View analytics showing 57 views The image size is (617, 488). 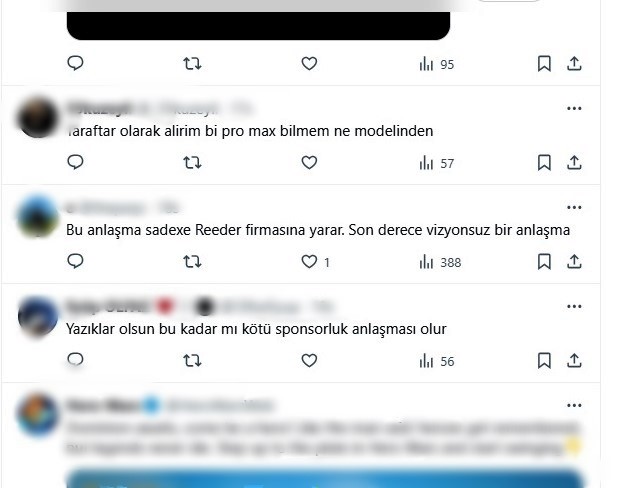click(x=437, y=163)
